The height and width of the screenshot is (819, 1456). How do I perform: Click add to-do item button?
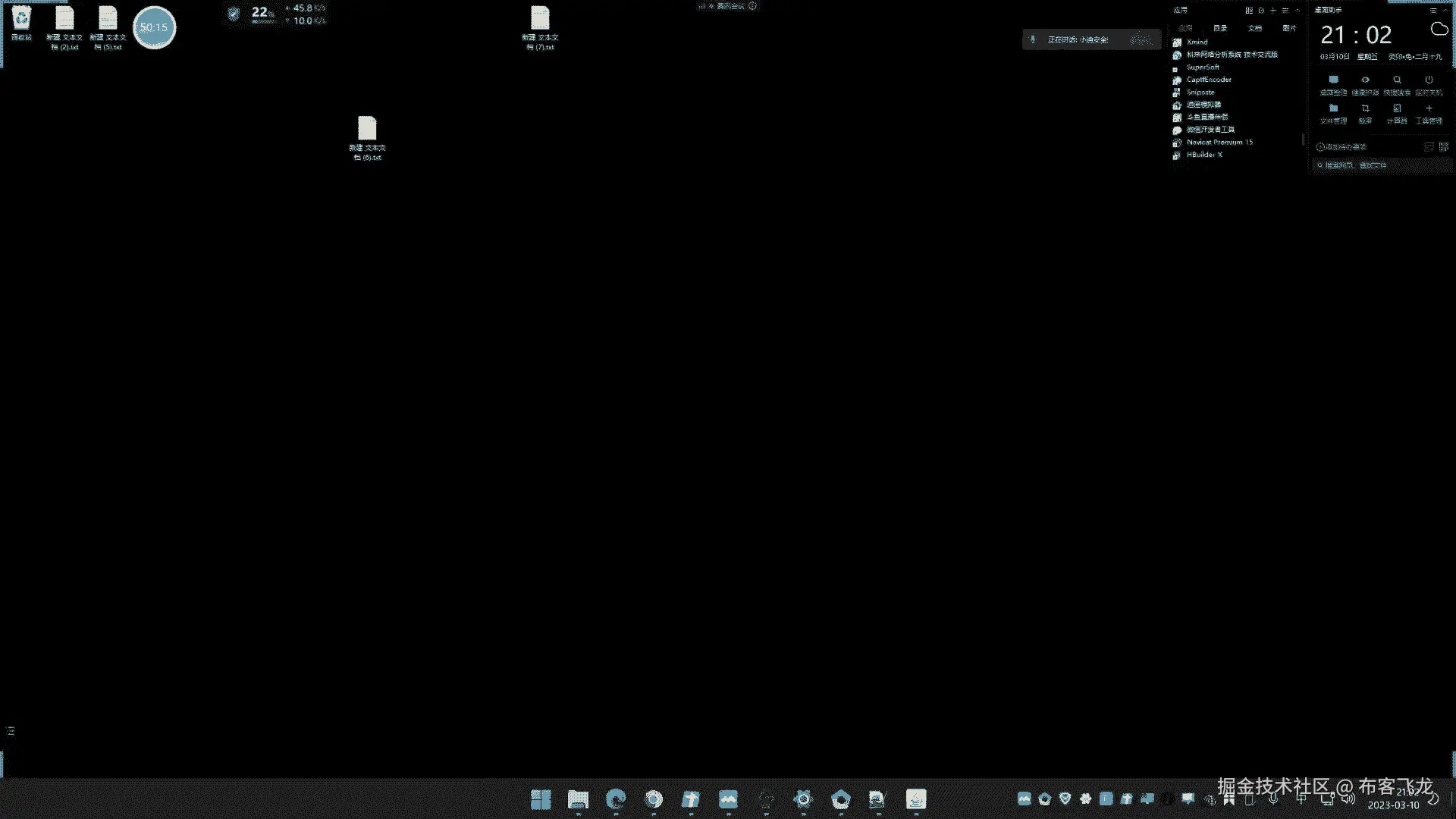click(1341, 147)
